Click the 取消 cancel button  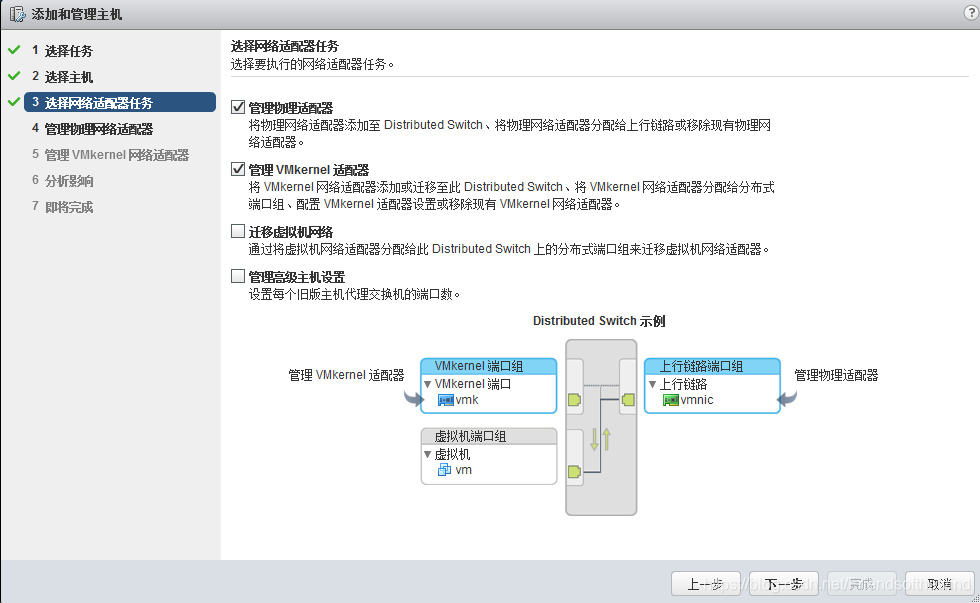pyautogui.click(x=939, y=584)
